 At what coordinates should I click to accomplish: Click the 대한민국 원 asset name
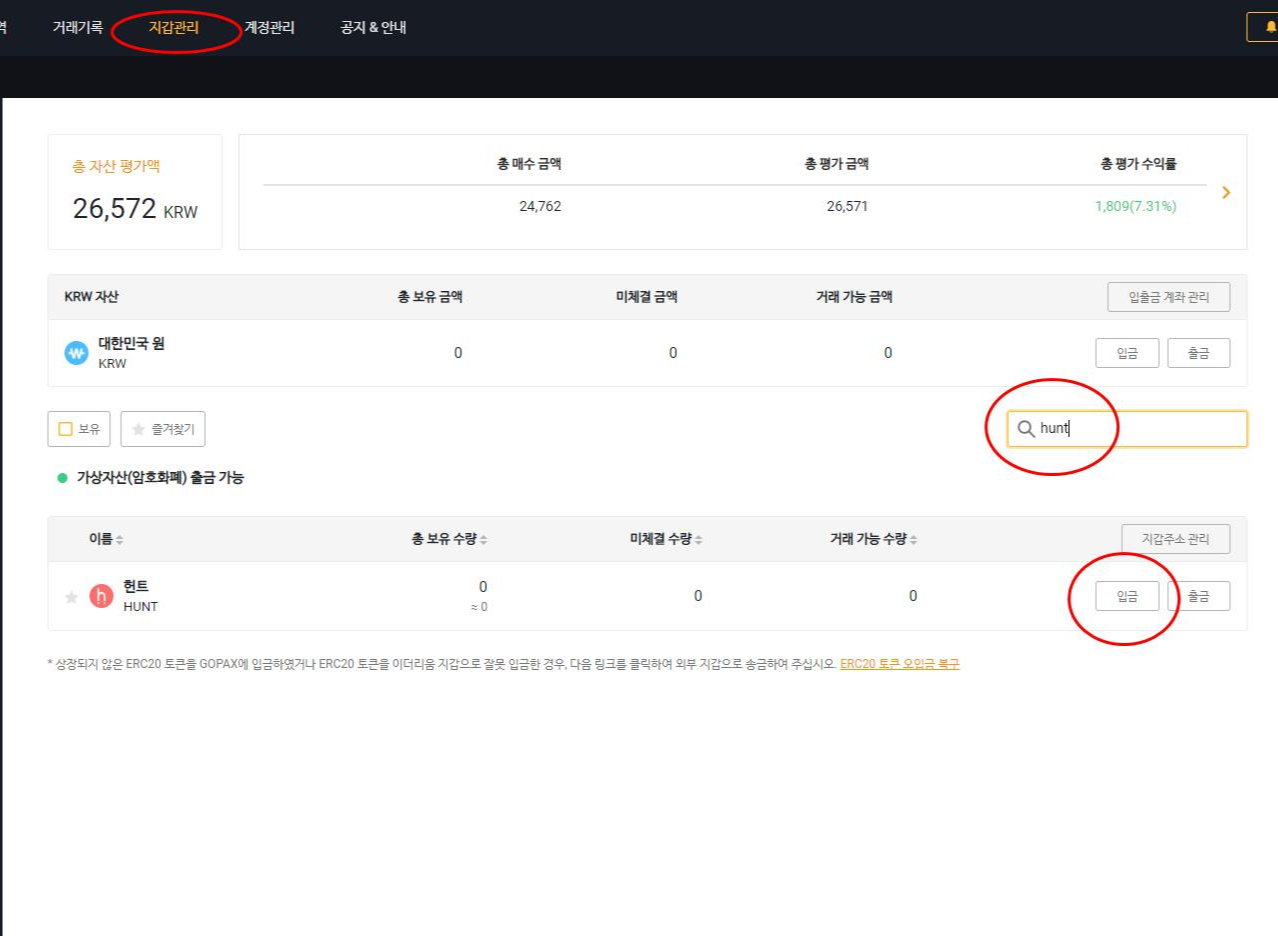click(131, 343)
